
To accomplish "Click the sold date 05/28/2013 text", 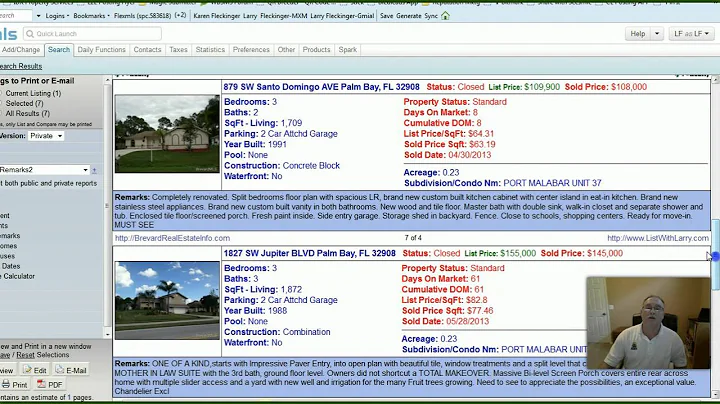I will (467, 321).
